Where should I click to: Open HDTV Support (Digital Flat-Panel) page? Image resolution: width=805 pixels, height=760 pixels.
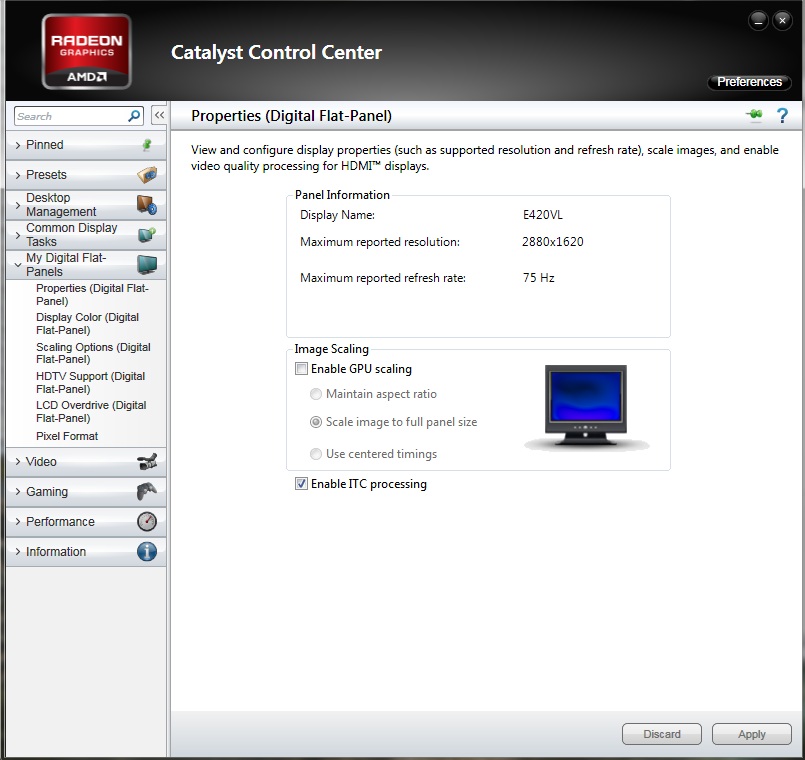90,383
